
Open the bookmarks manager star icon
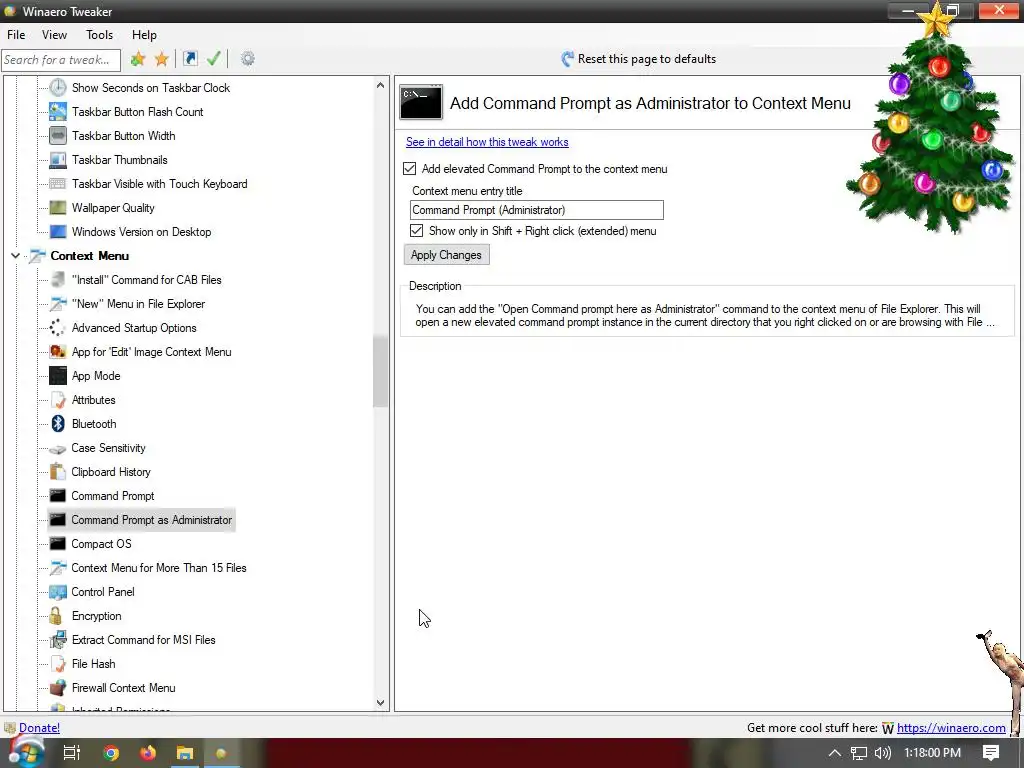tap(161, 59)
